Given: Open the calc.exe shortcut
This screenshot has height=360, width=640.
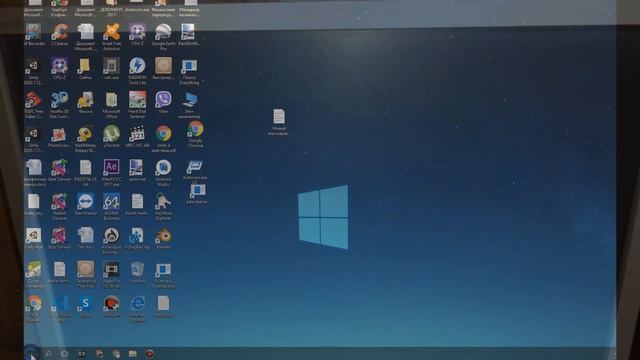Looking at the screenshot, I should click(111, 69).
